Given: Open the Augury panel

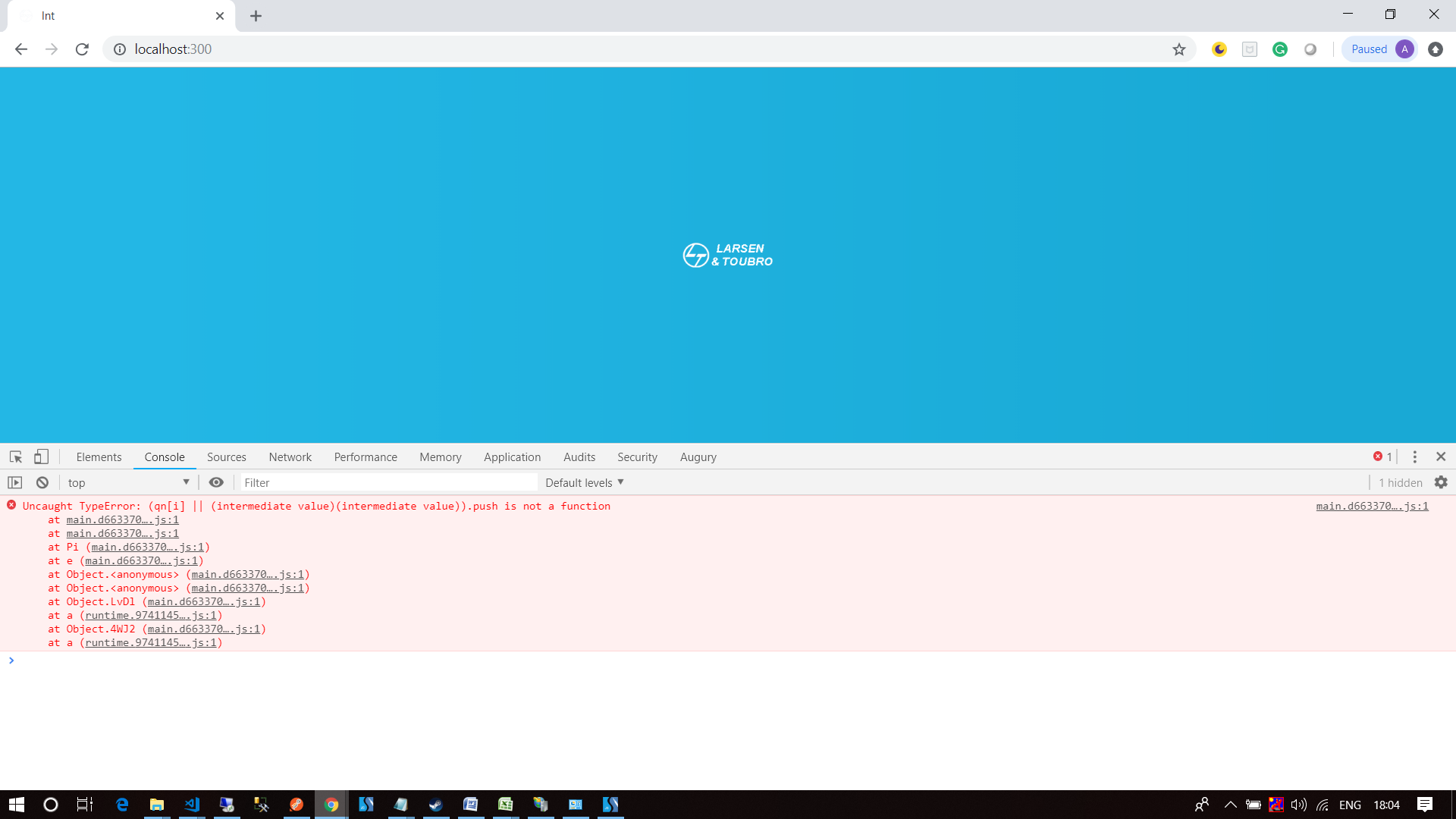Looking at the screenshot, I should [x=698, y=457].
